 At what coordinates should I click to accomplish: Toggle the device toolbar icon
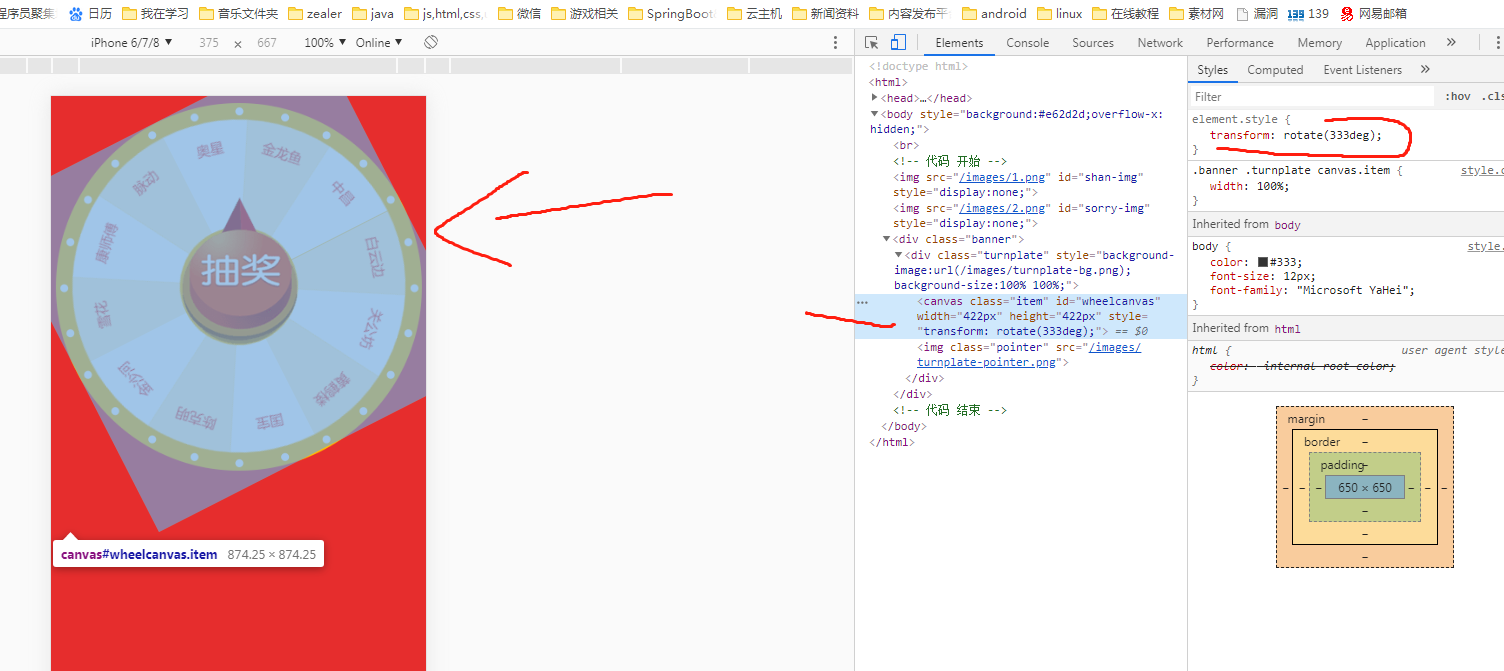[898, 43]
